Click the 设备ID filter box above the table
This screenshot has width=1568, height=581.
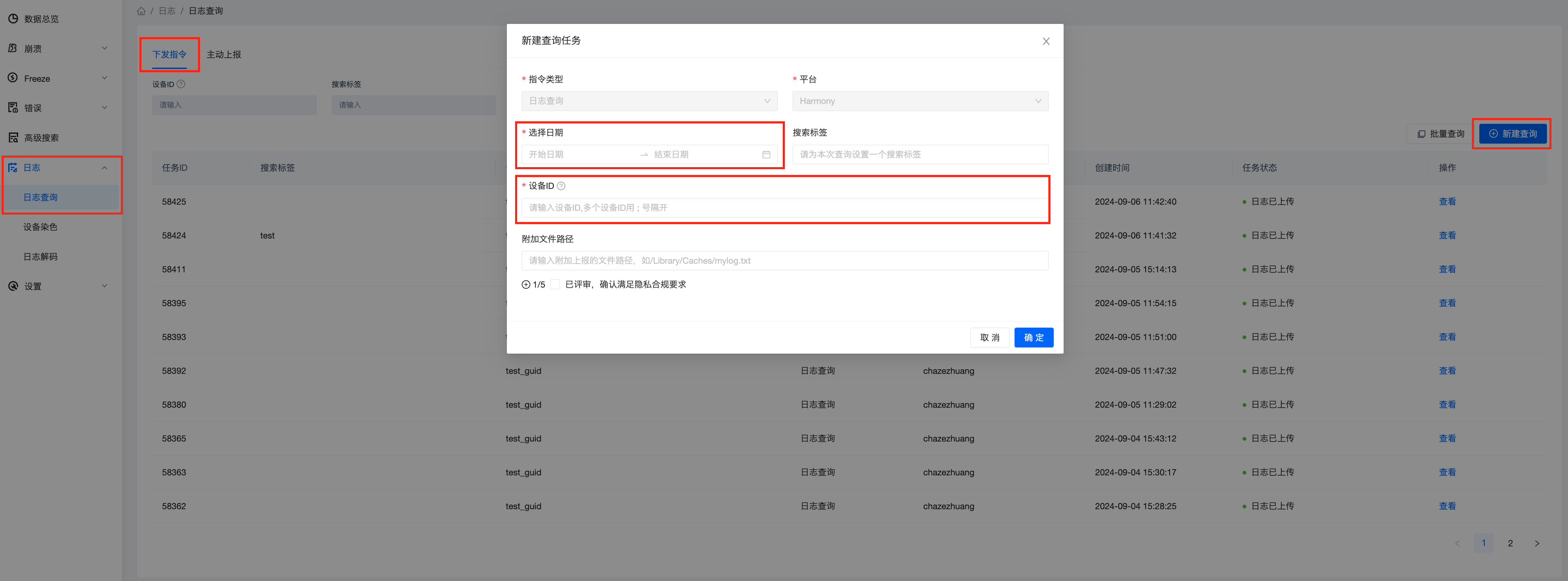(x=234, y=105)
